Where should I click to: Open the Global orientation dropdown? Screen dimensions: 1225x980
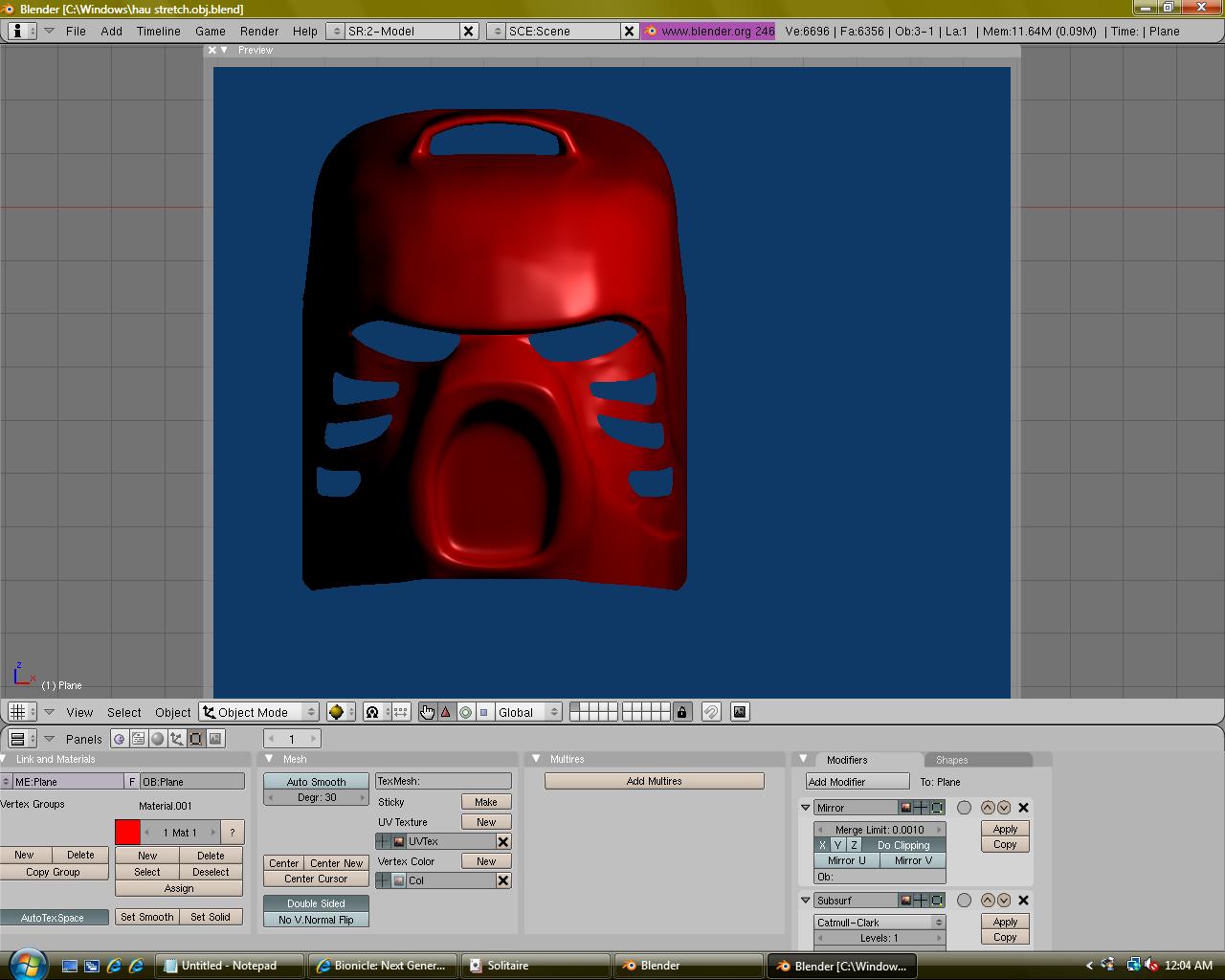526,712
